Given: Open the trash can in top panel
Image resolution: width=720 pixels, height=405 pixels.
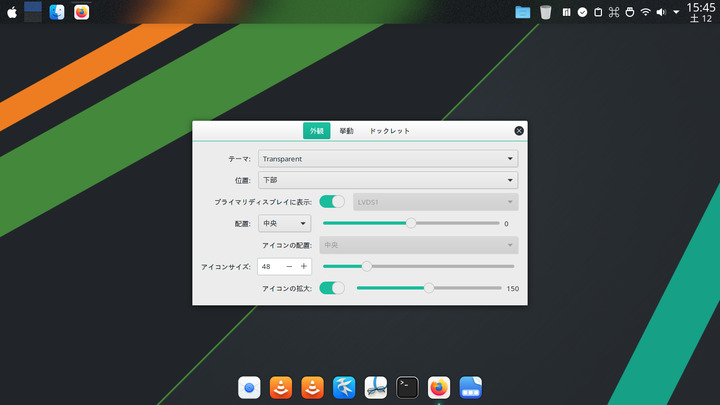Looking at the screenshot, I should point(545,12).
